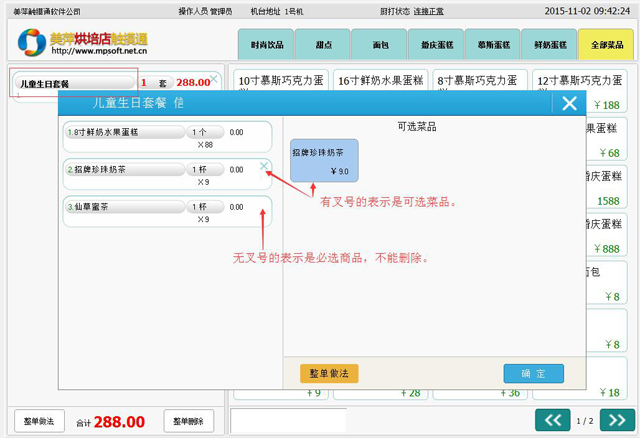Select the 鲜奶蛋糕 category tab
Image resolution: width=640 pixels, height=438 pixels.
550,45
